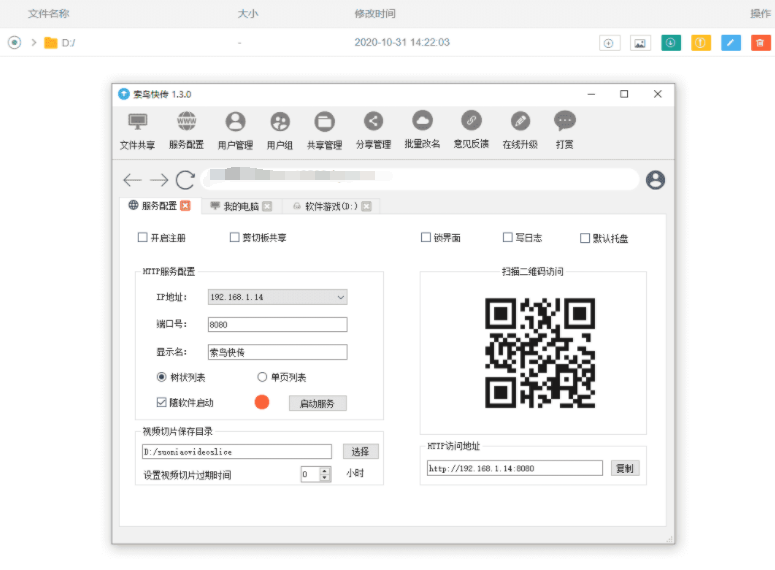Viewport: 775px width, 570px height.
Task: Switch to the 服务配置 tab
Action: pyautogui.click(x=159, y=206)
